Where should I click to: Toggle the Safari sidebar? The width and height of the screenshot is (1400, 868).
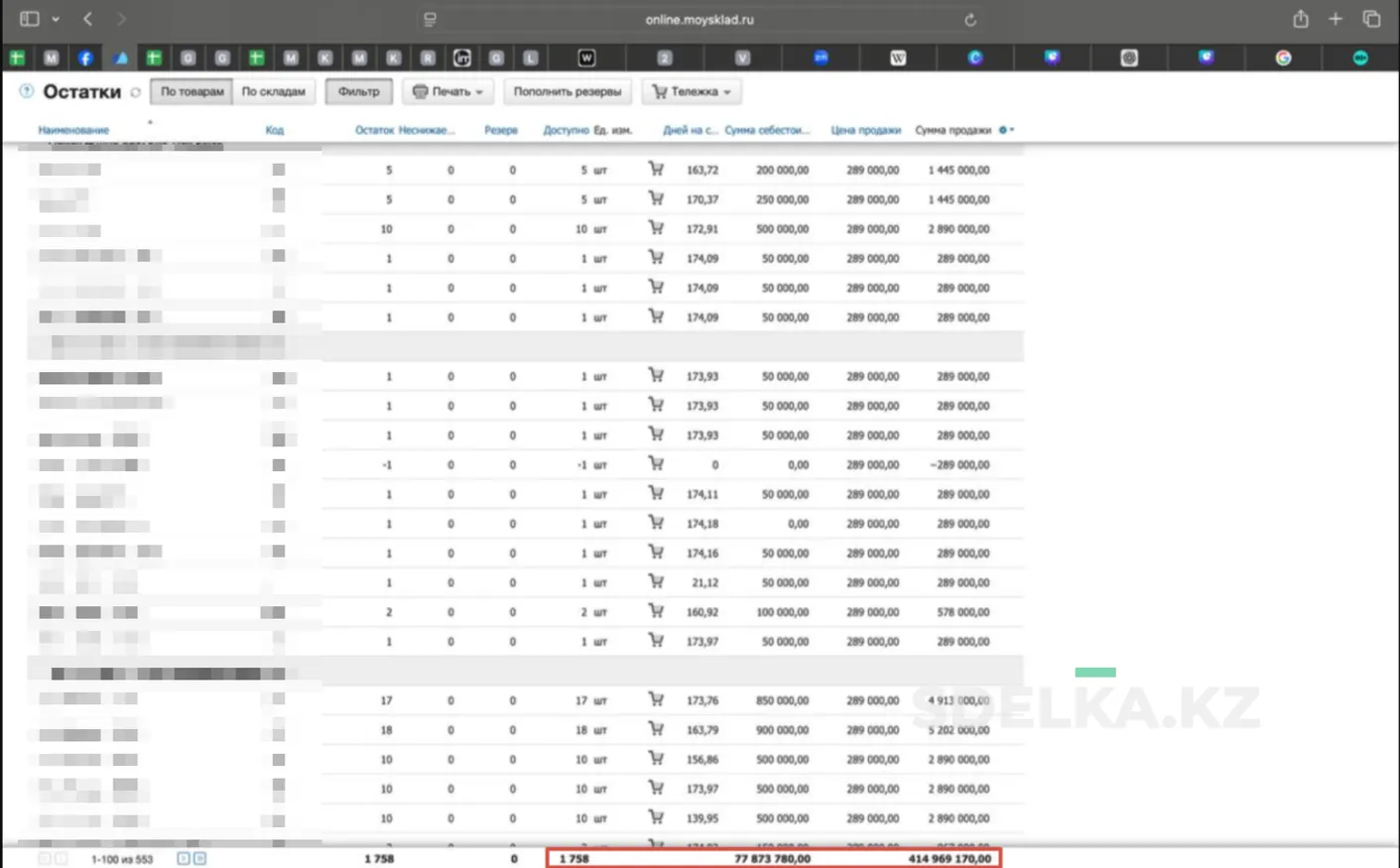(x=29, y=19)
